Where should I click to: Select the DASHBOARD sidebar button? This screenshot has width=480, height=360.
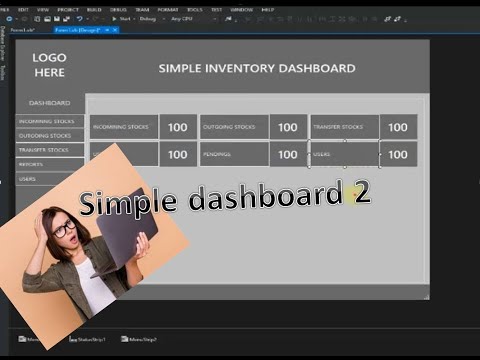(50, 103)
